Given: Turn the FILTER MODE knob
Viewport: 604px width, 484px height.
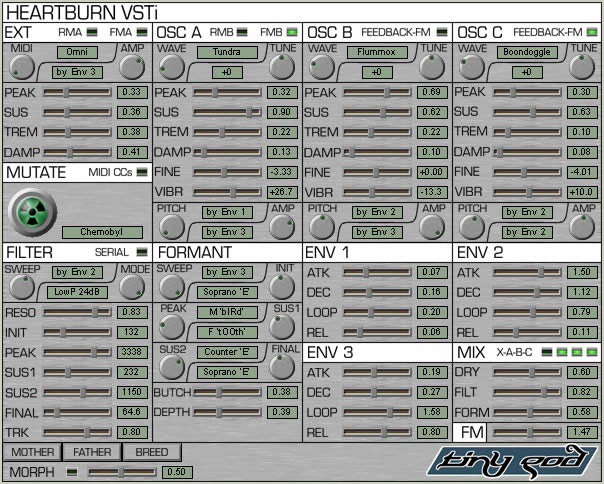Looking at the screenshot, I should click(132, 287).
